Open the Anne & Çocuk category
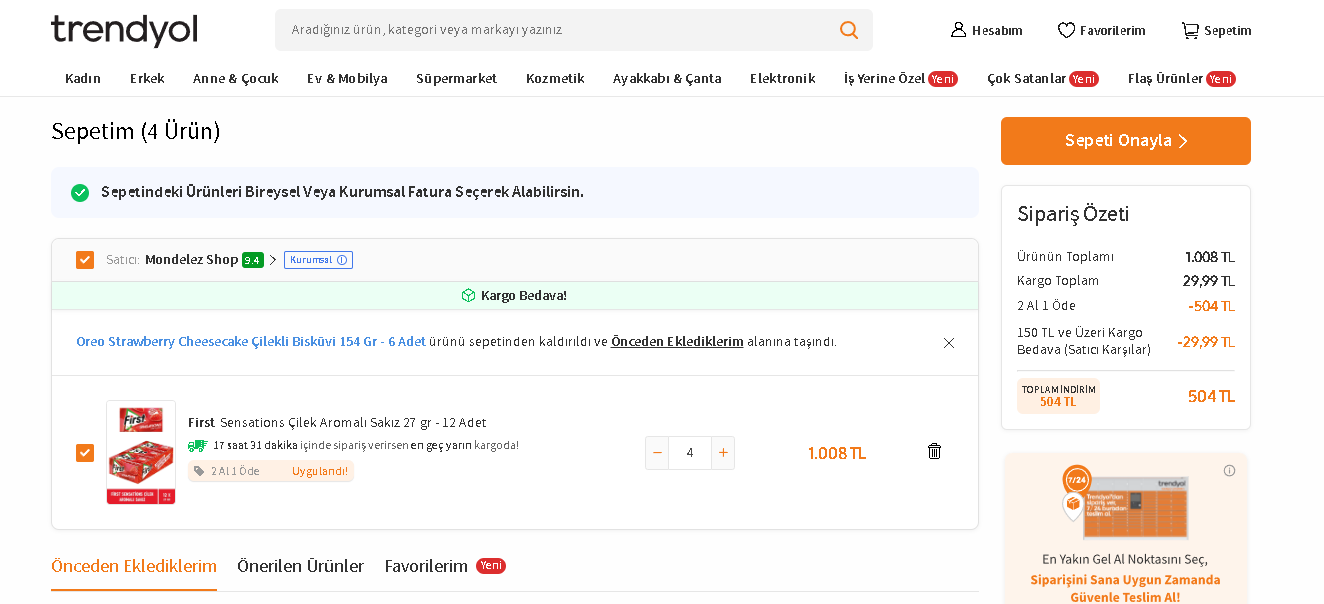Viewport: 1324px width, 604px height. click(x=236, y=78)
